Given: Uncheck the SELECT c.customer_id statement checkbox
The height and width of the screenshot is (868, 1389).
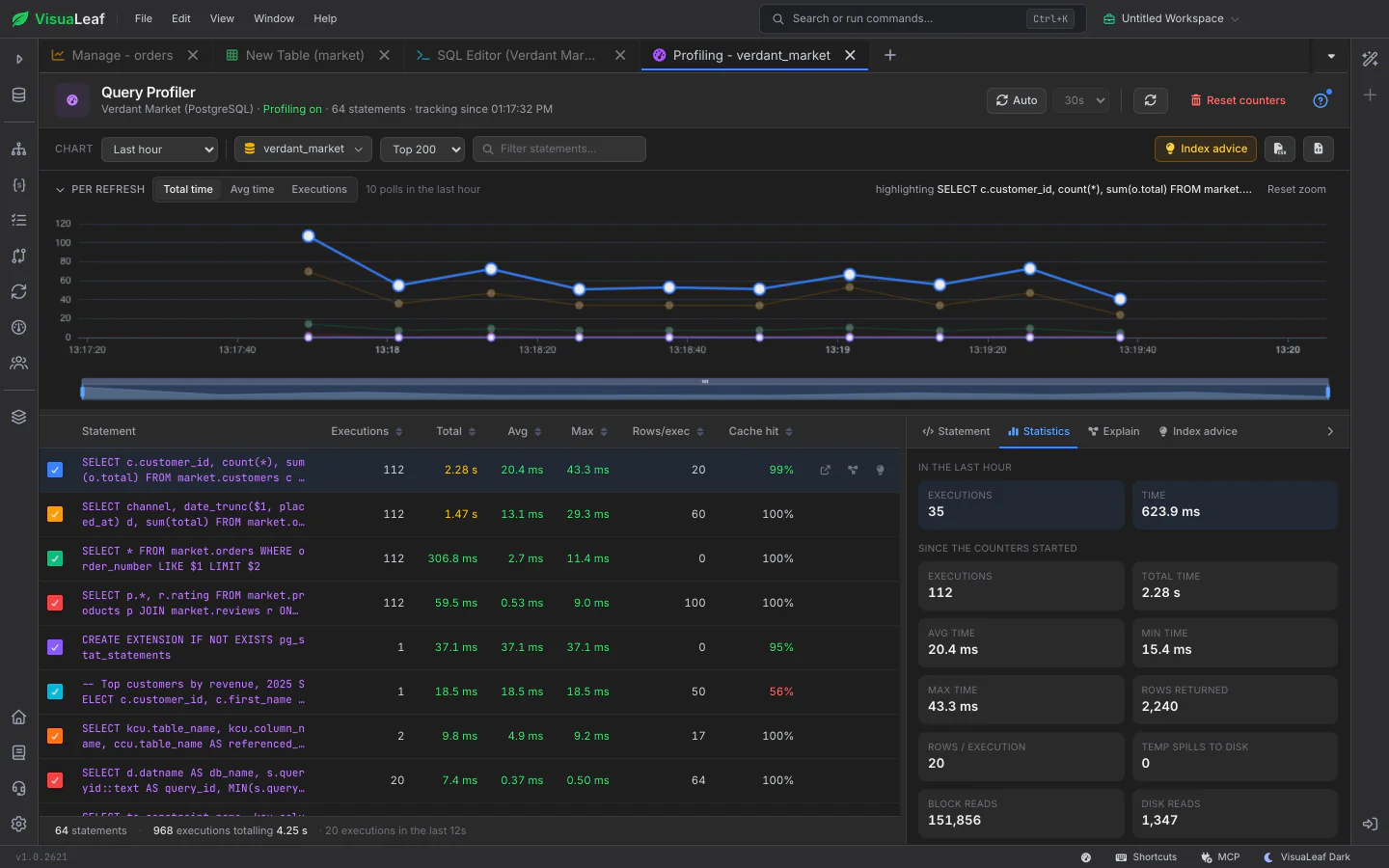Looking at the screenshot, I should tap(55, 470).
